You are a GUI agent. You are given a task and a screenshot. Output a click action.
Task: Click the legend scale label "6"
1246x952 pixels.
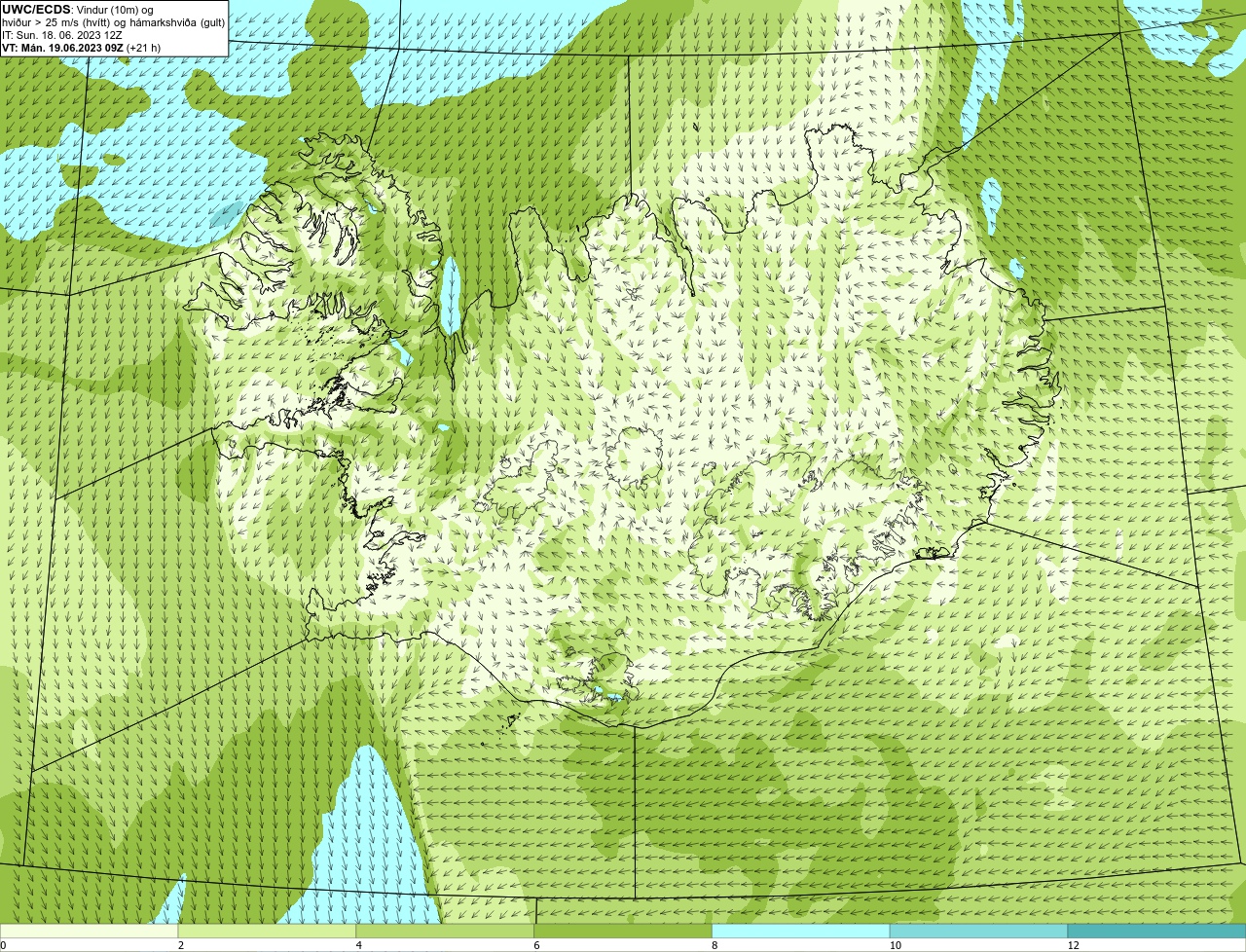536,945
